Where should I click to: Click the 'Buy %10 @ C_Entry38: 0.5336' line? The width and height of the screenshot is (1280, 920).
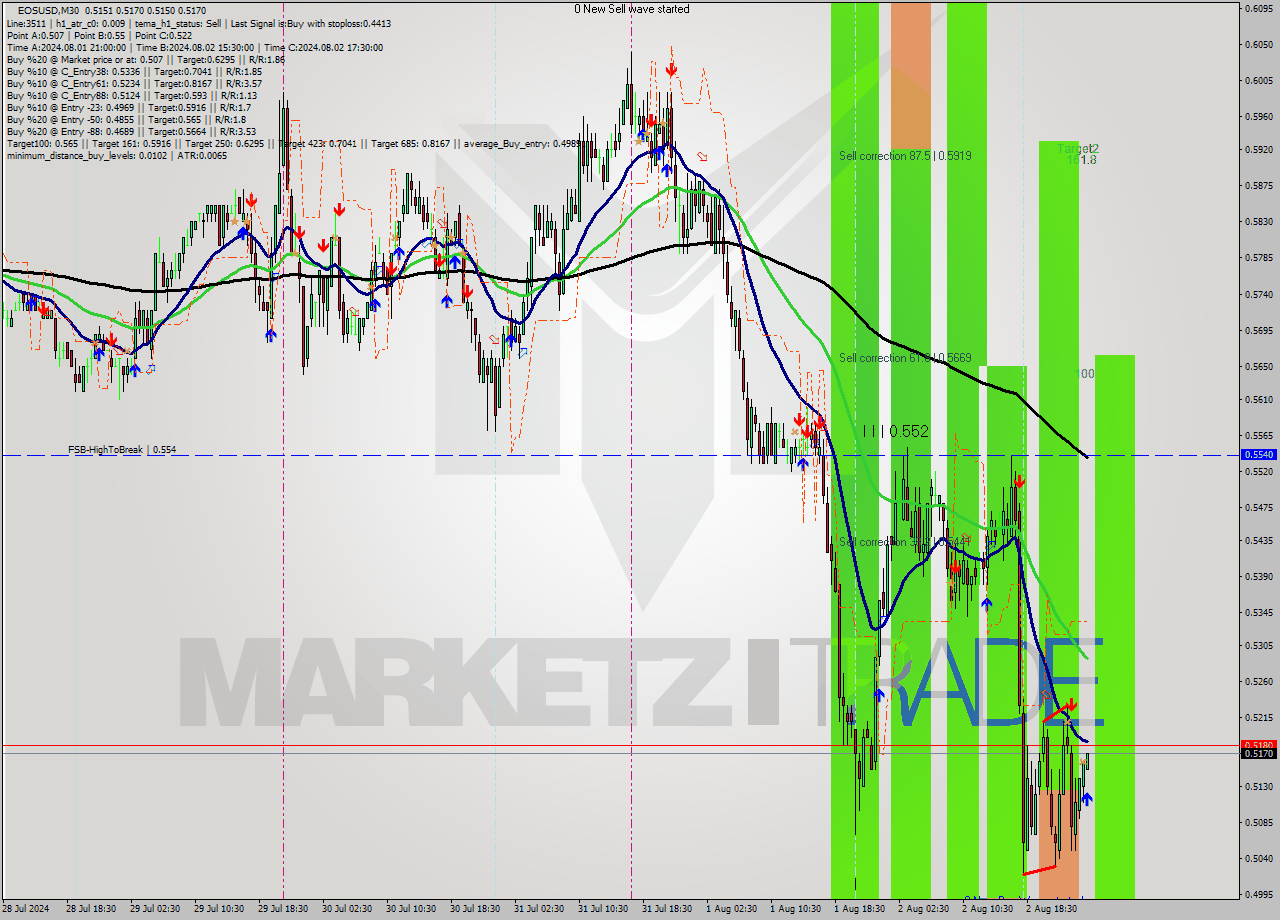click(134, 71)
